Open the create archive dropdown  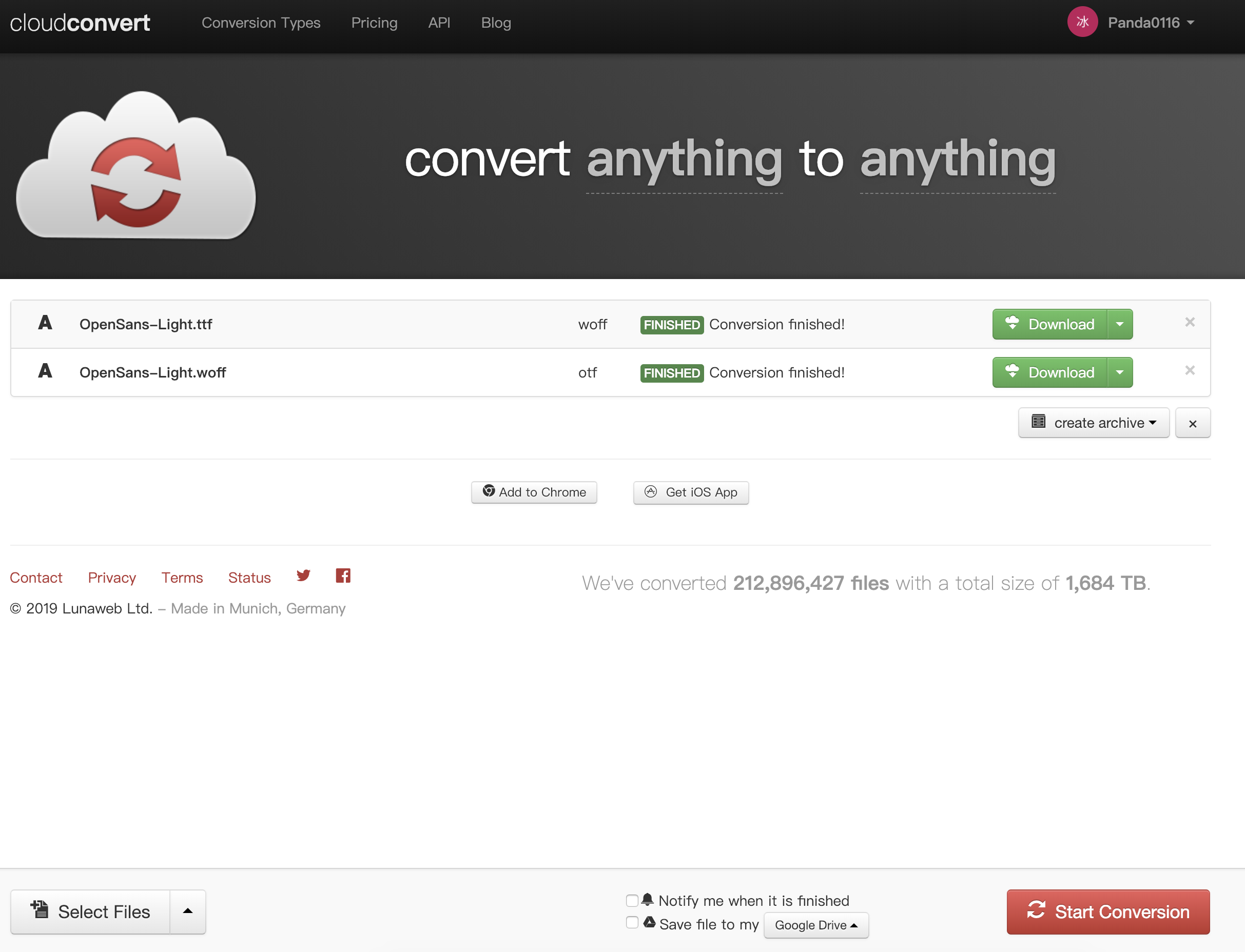click(1093, 423)
